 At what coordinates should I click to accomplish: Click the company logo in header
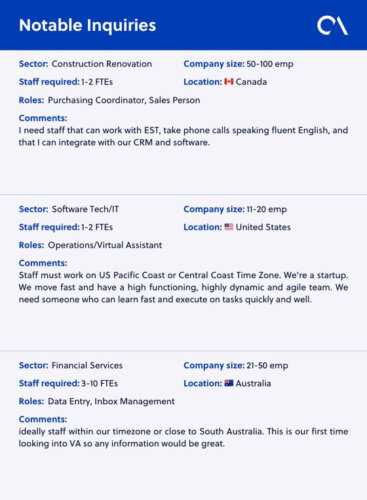tap(332, 26)
